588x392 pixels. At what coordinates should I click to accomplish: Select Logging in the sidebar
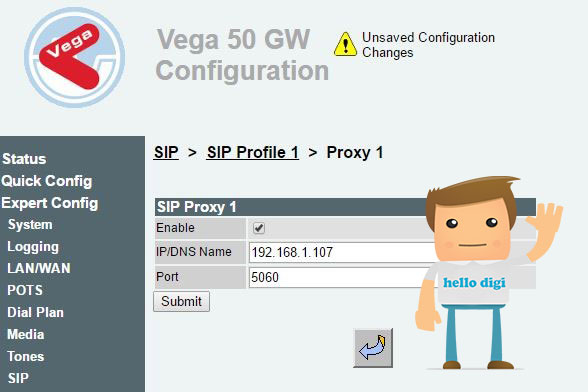(33, 247)
